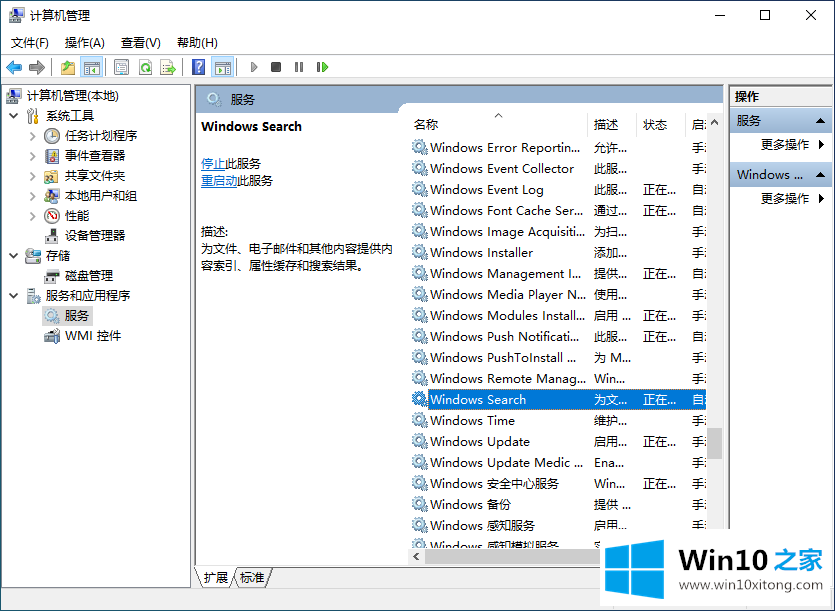Click the Pause Service toolbar button
The width and height of the screenshot is (835, 611).
[299, 67]
